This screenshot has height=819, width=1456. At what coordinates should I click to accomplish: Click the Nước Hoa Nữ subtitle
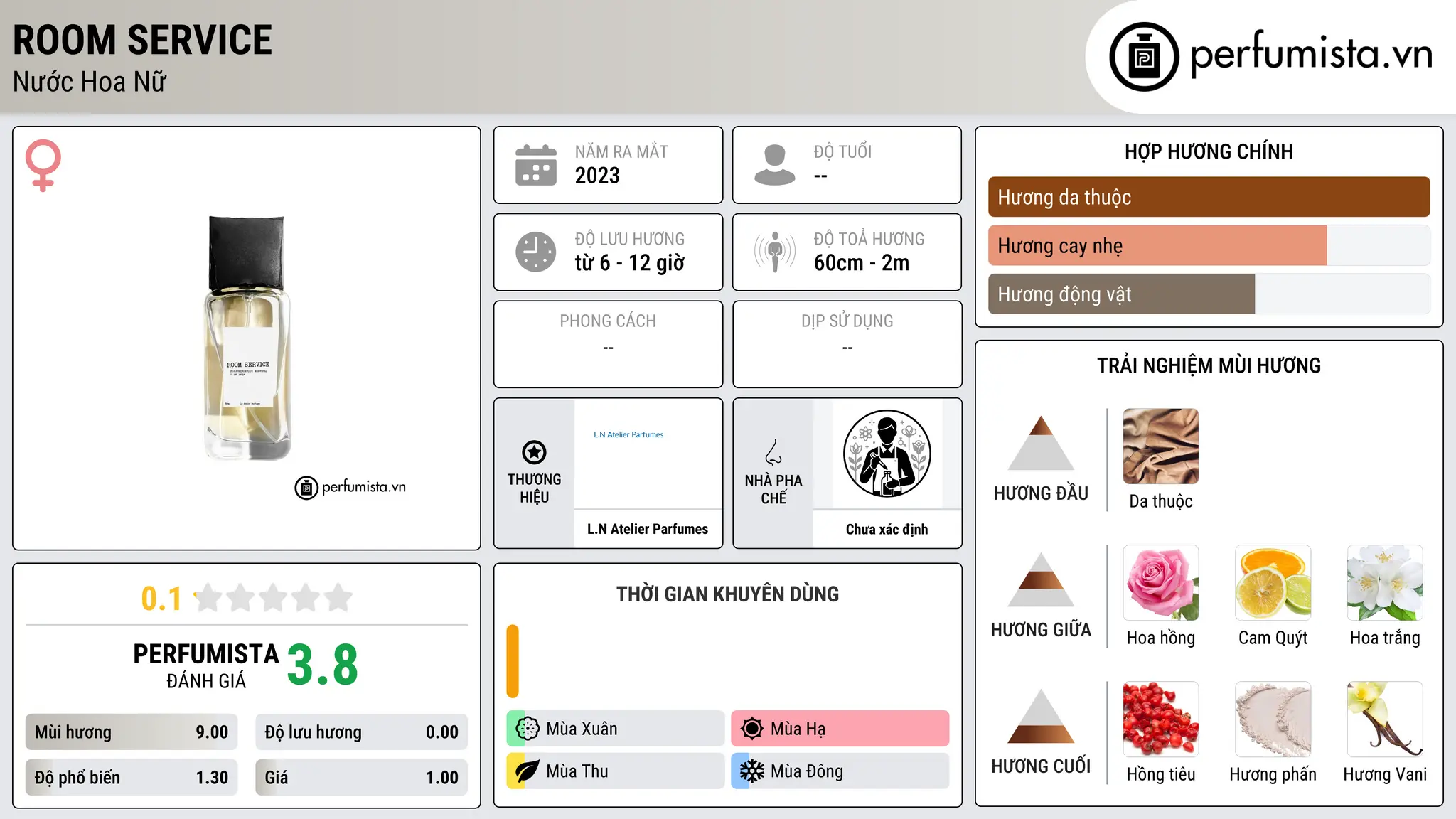(90, 82)
